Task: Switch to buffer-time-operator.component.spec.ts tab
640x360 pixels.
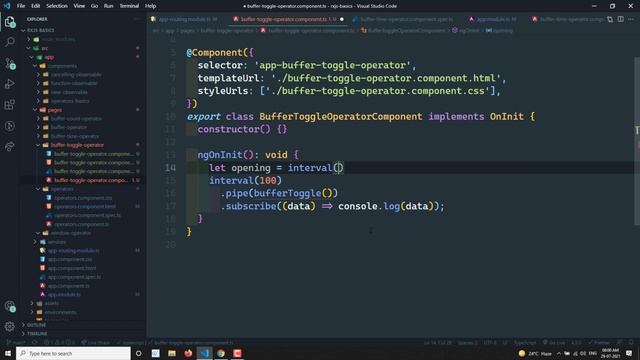Action: 406,19
